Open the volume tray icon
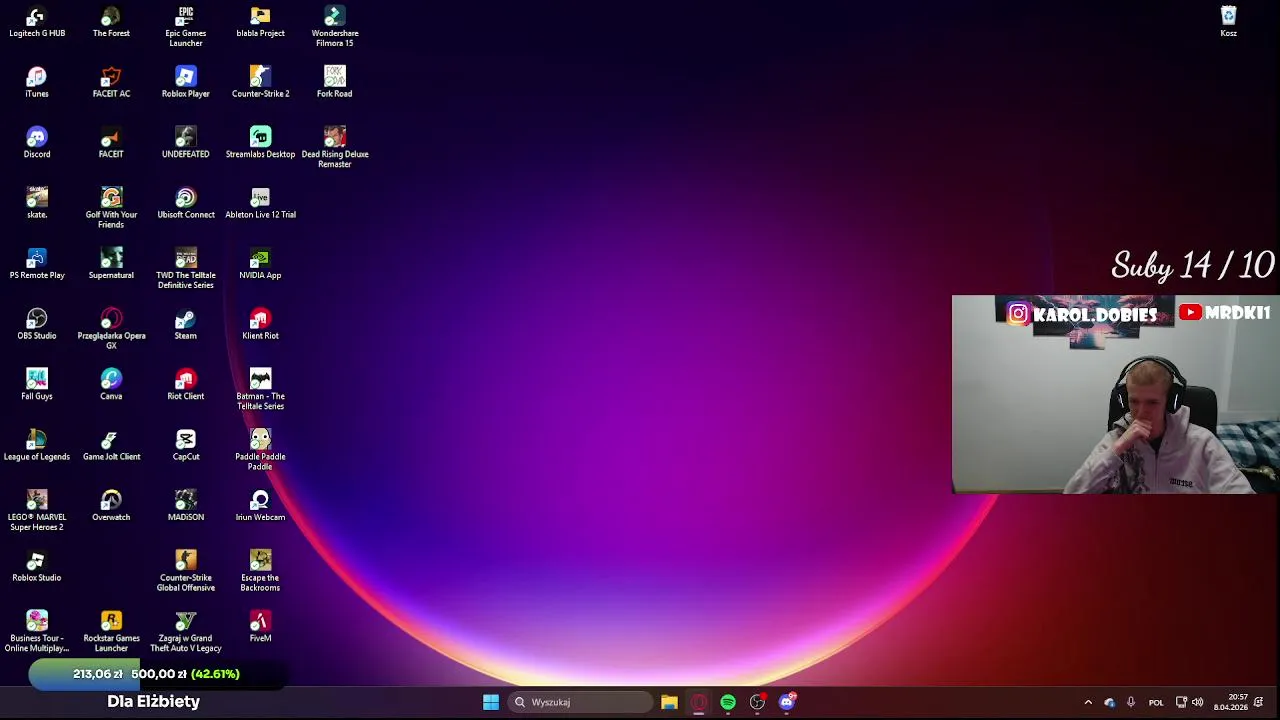The image size is (1280, 720). point(1197,702)
